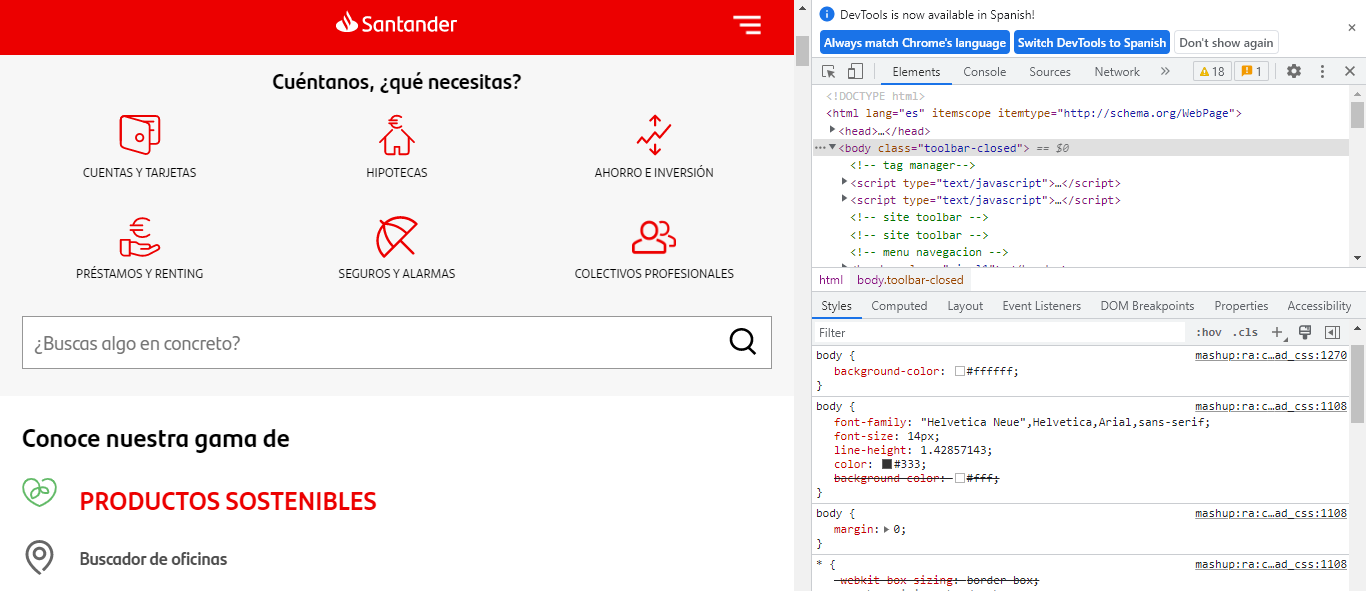1366x591 pixels.
Task: Toggle the .cls element classes button
Action: pos(1245,332)
